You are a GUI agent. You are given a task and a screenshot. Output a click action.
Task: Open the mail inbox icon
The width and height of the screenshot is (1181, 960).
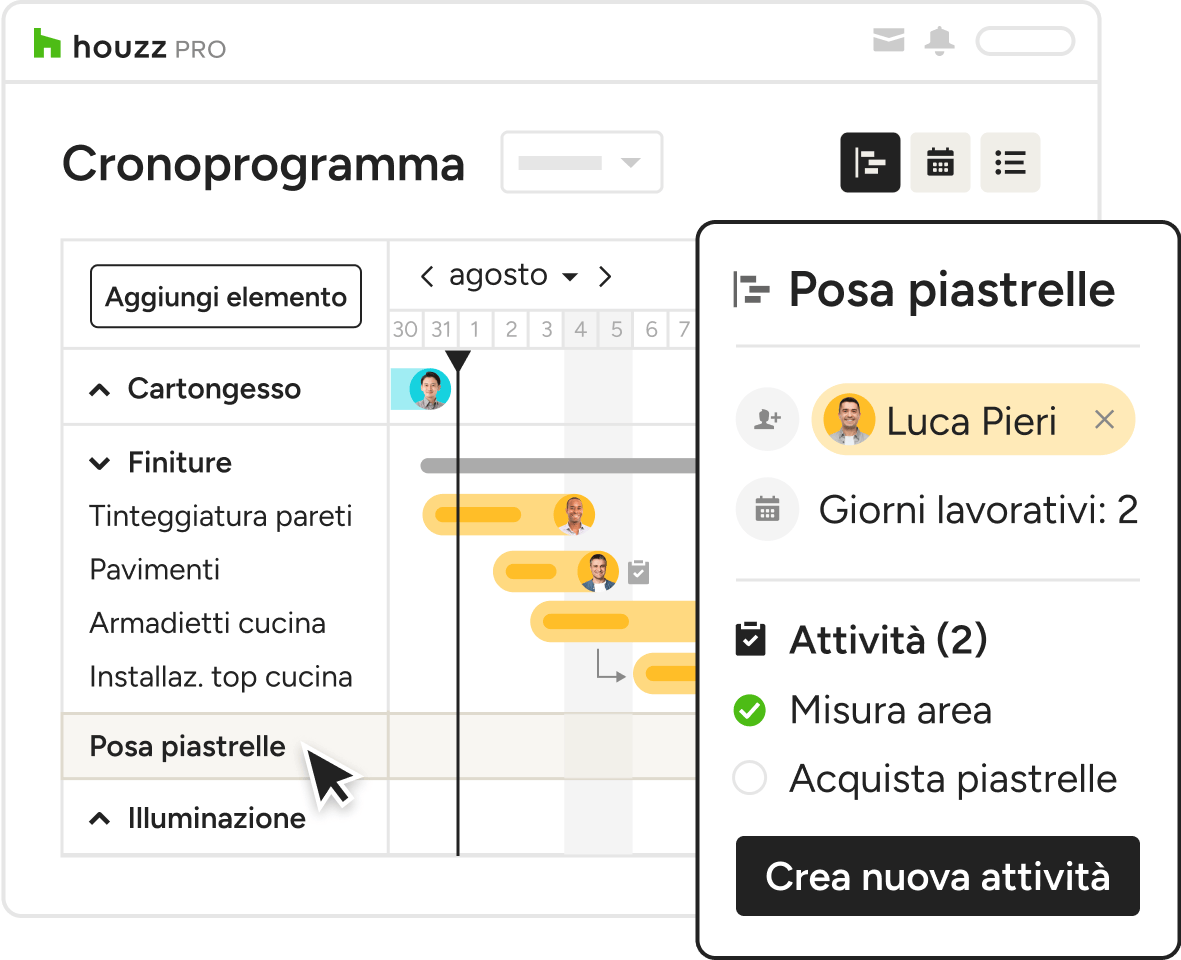tap(888, 41)
